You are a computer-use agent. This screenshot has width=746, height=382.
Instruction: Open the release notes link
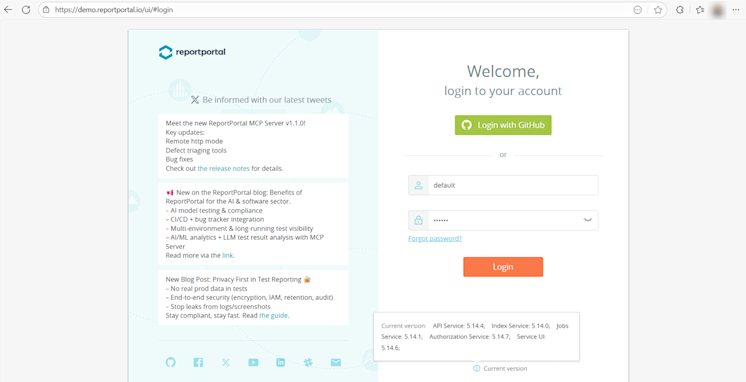click(224, 168)
